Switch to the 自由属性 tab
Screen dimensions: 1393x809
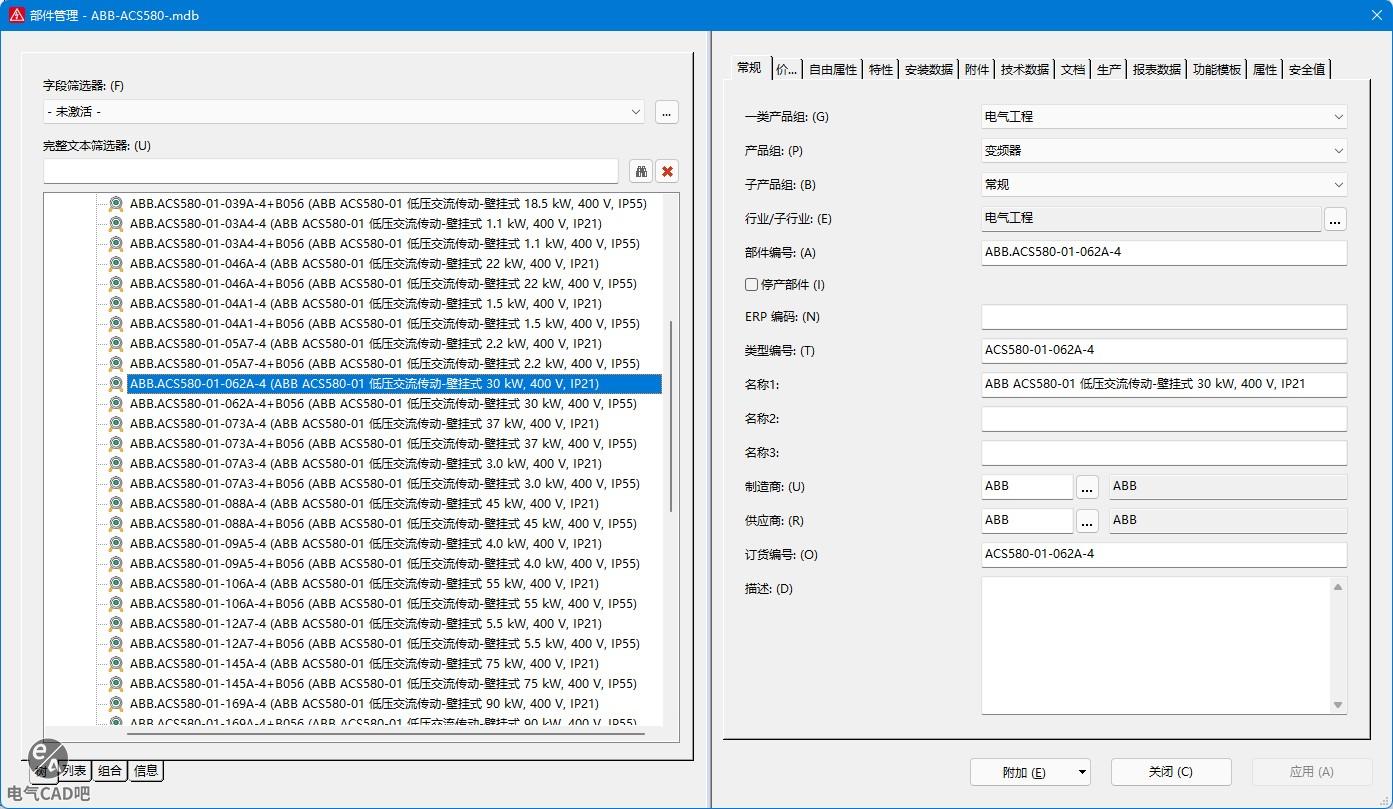833,69
